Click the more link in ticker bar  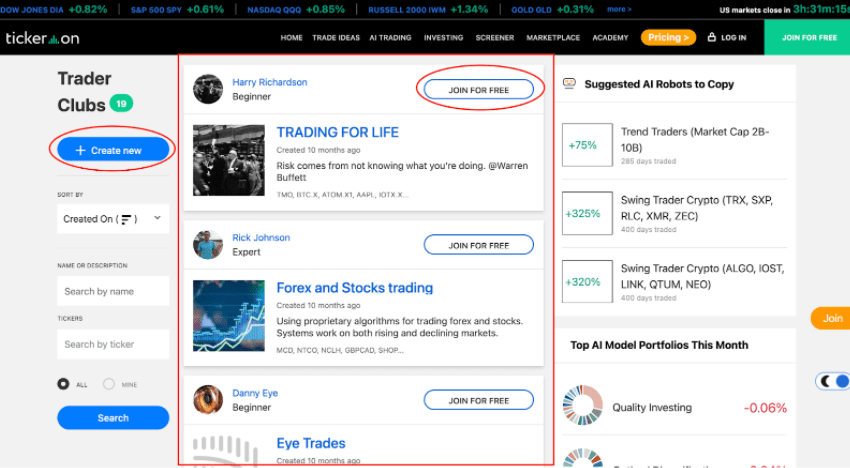click(x=619, y=9)
